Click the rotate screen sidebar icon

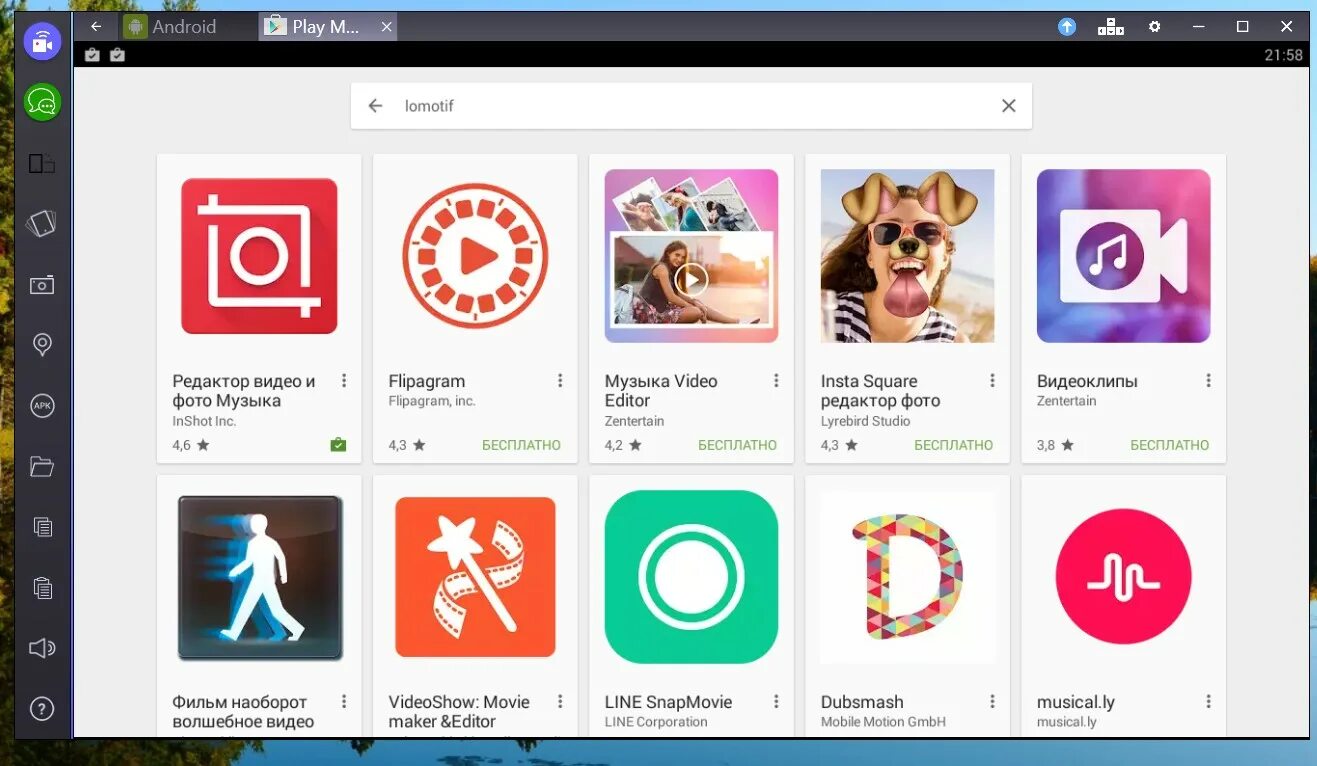(x=42, y=224)
